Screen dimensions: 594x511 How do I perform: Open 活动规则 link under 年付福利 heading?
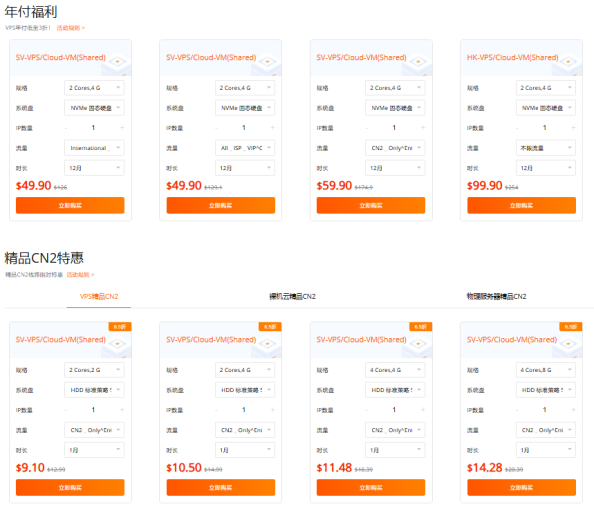70,28
